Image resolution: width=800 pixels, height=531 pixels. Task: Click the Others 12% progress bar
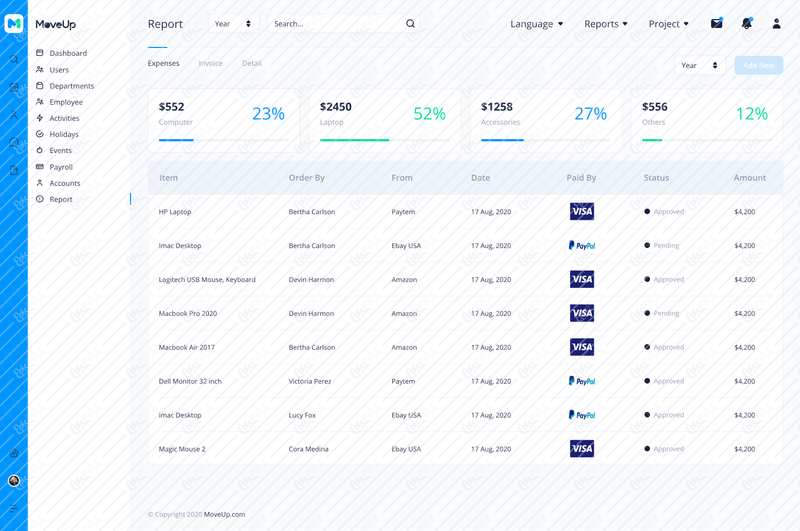point(707,140)
